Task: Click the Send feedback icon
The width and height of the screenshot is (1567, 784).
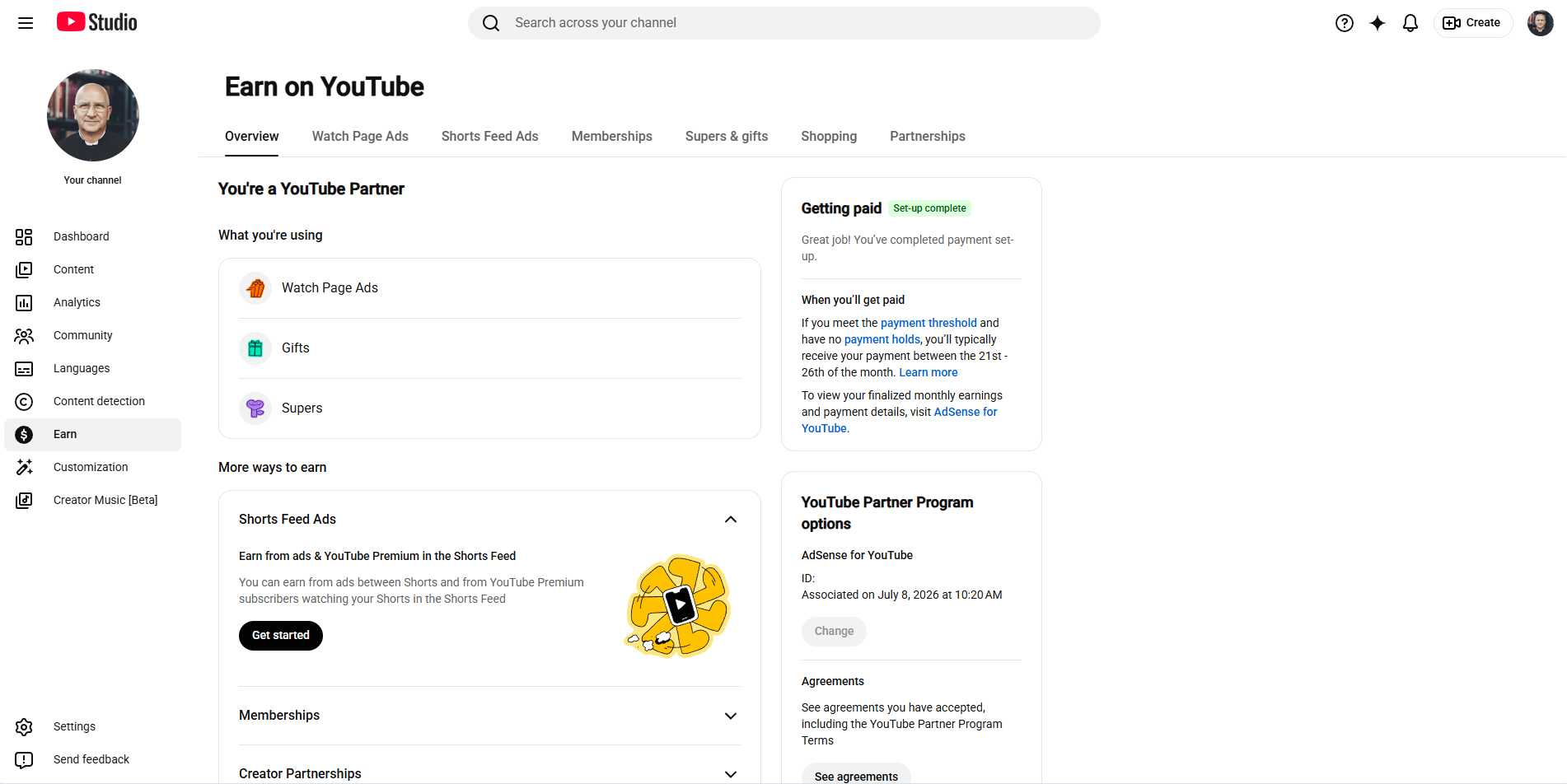Action: pos(24,760)
